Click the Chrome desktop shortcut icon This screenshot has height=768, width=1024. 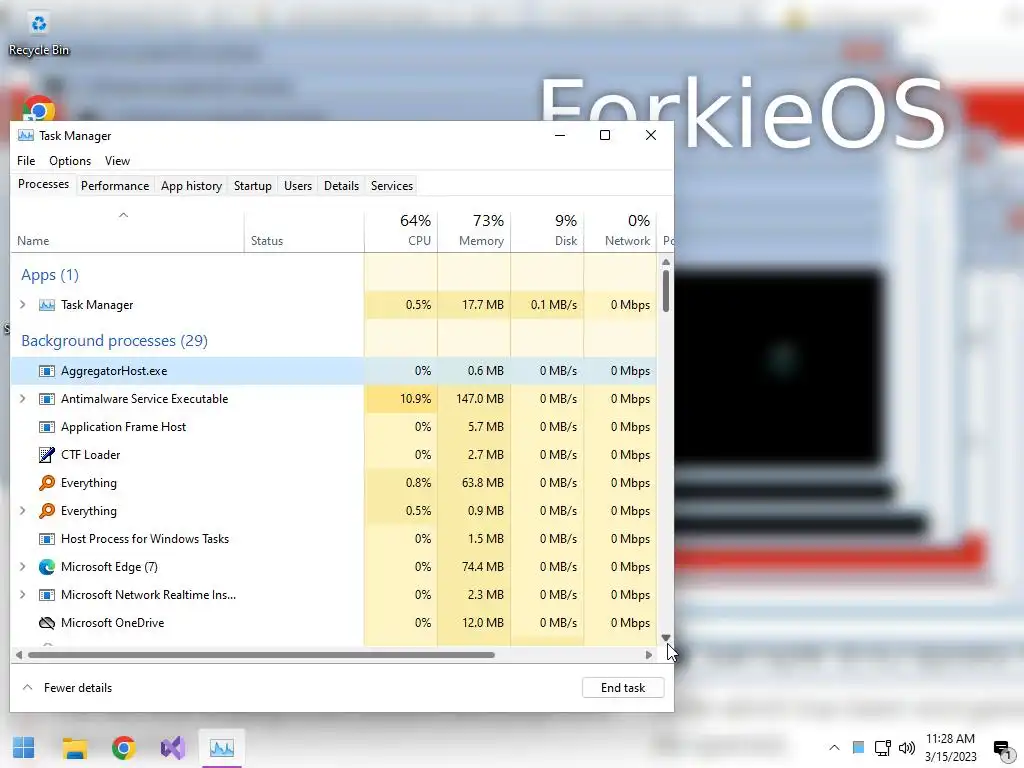[39, 109]
